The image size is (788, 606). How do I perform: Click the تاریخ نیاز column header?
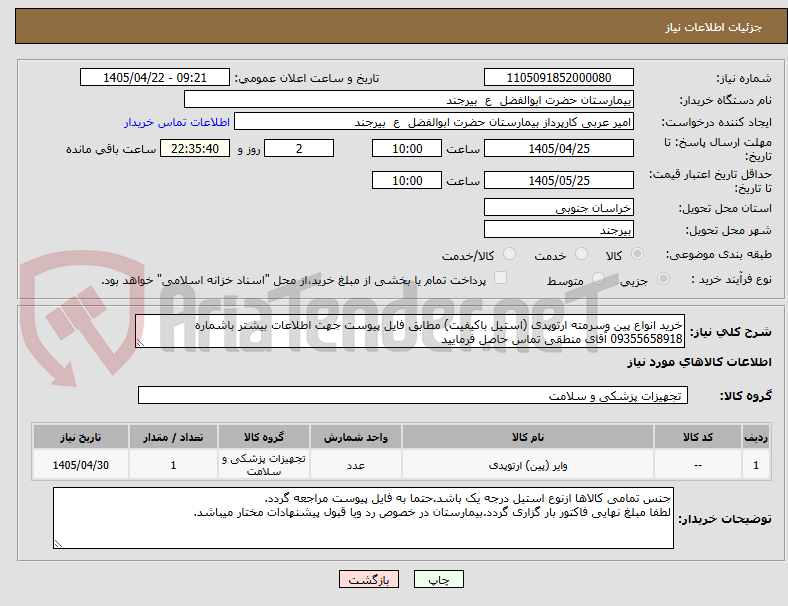(x=81, y=437)
